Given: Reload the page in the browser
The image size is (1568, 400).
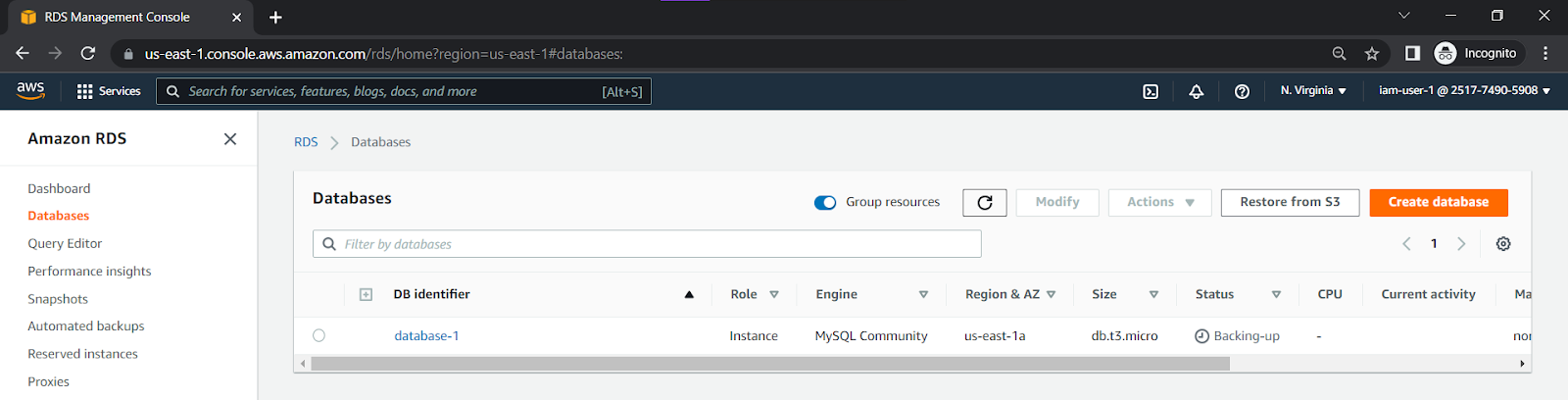Looking at the screenshot, I should [x=88, y=53].
